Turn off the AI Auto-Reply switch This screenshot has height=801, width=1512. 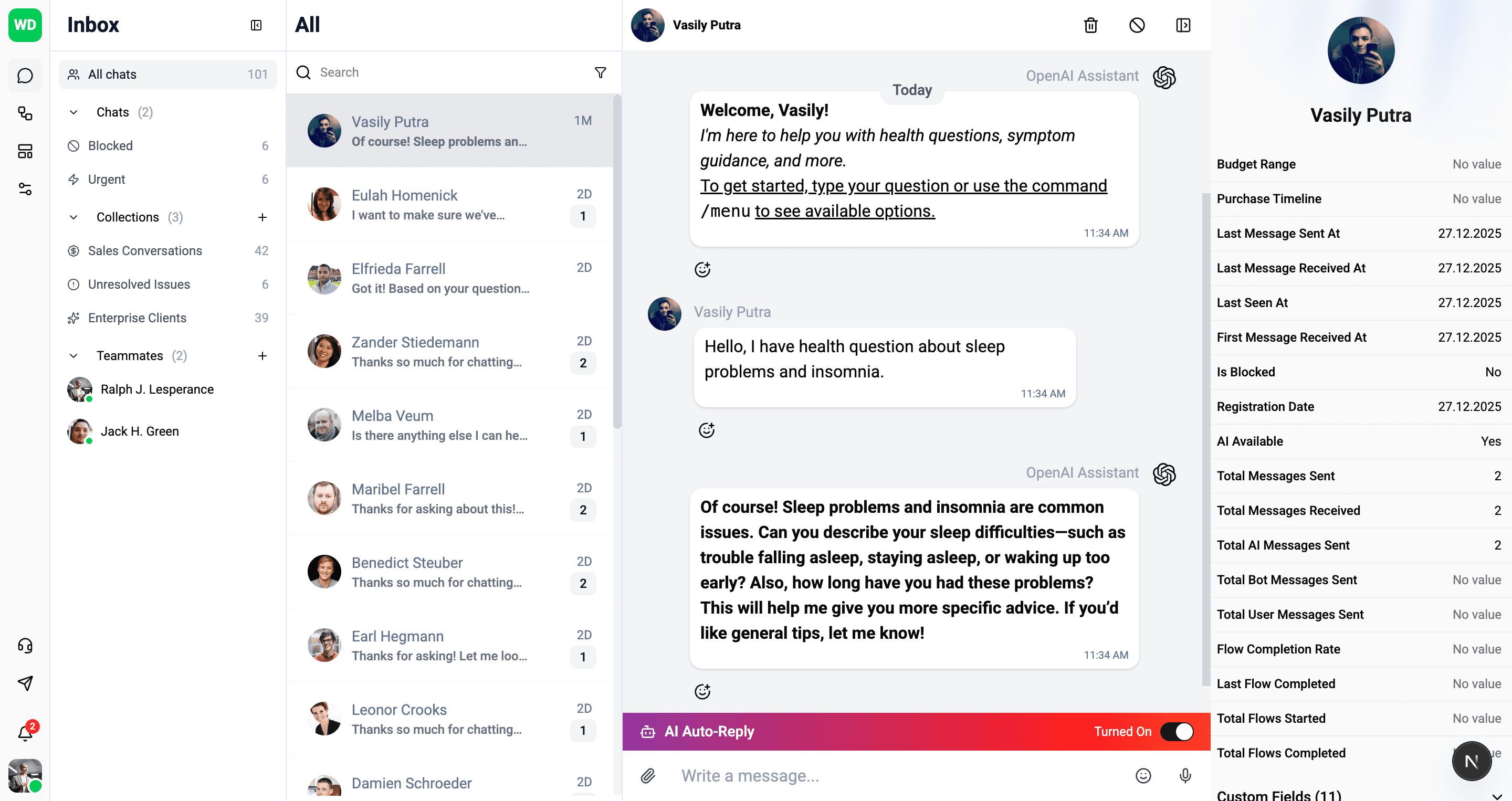coord(1176,731)
